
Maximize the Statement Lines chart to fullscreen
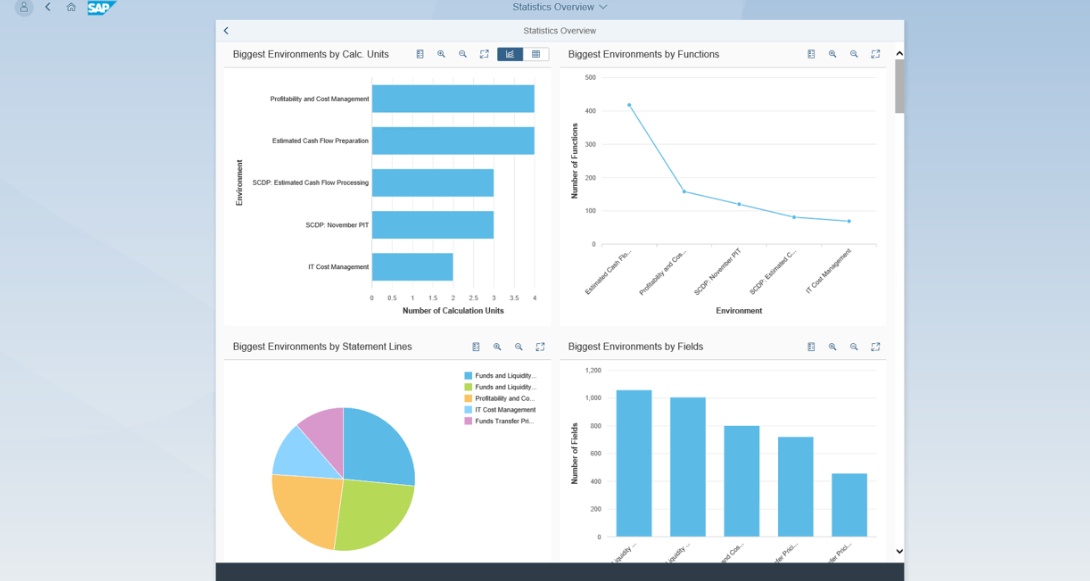[540, 347]
